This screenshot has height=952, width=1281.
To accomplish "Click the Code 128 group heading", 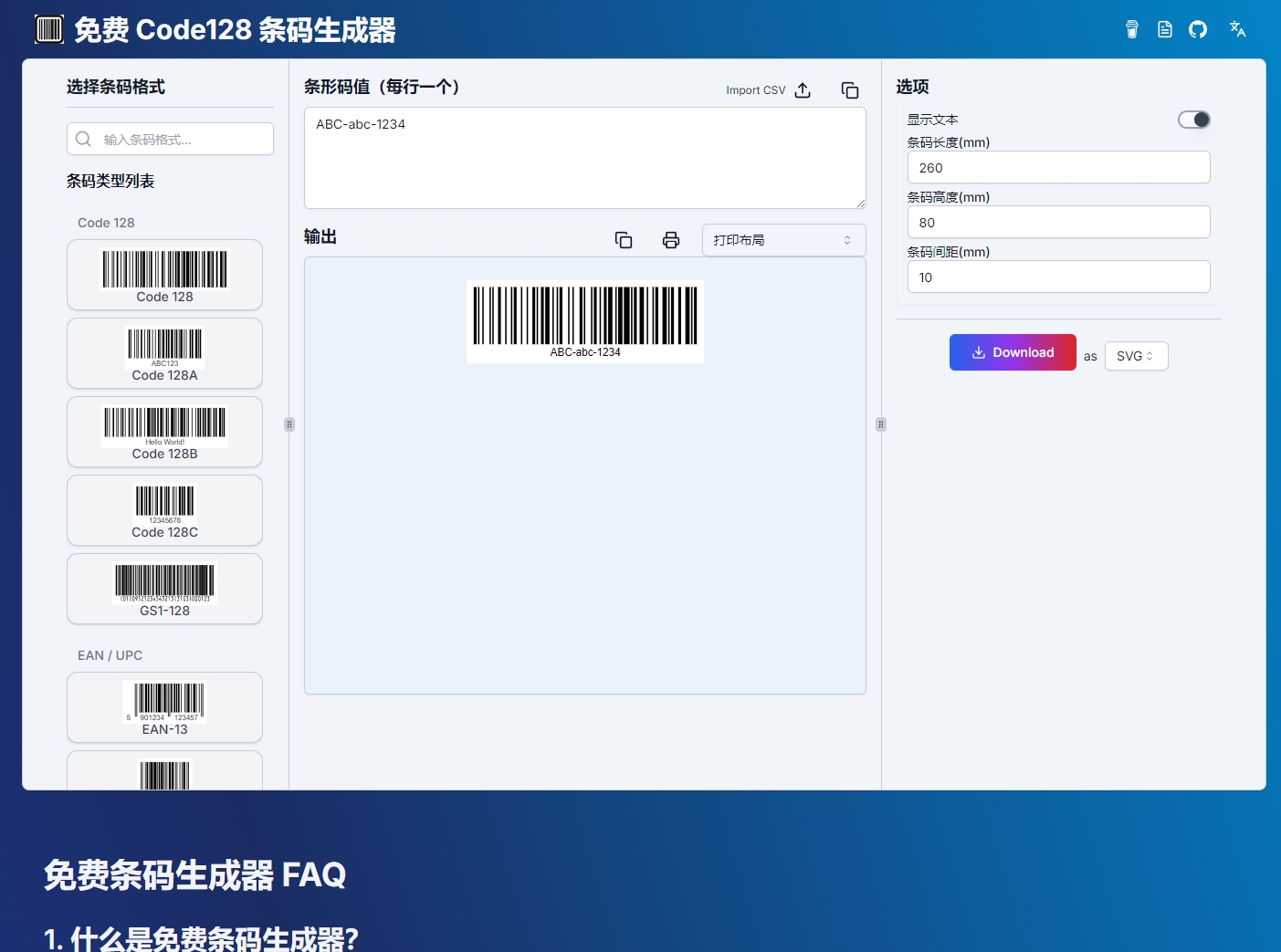I will [106, 223].
